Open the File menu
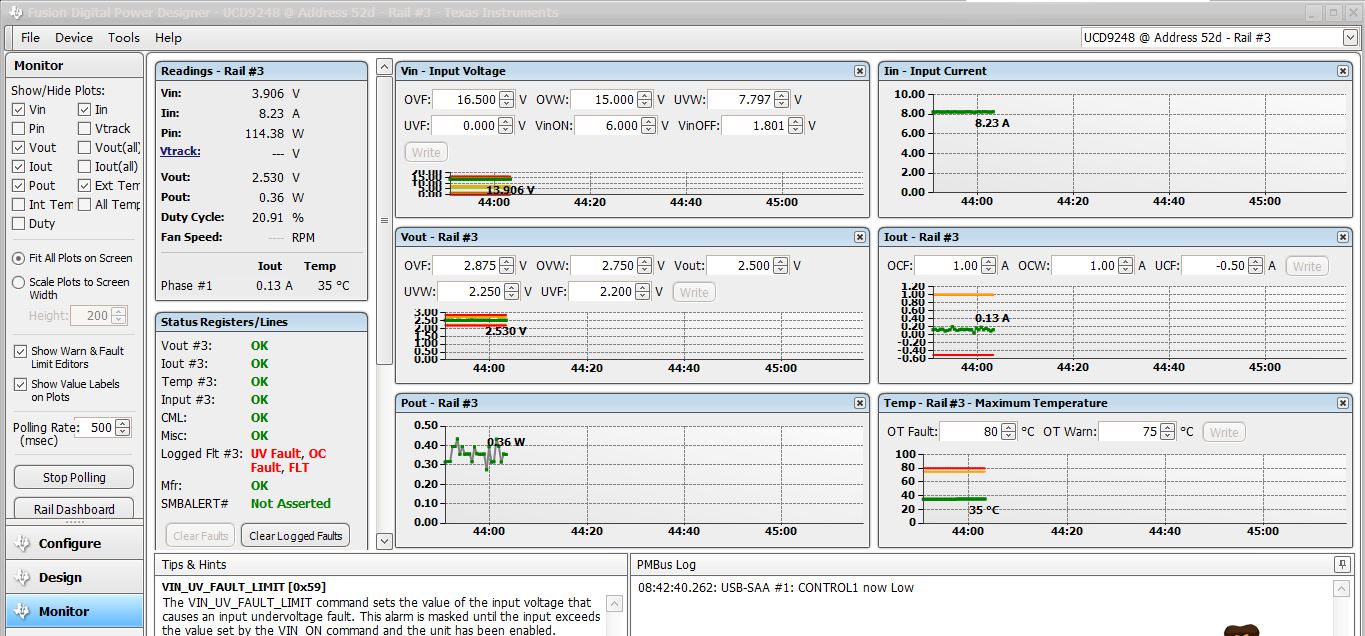This screenshot has height=636, width=1365. [30, 38]
